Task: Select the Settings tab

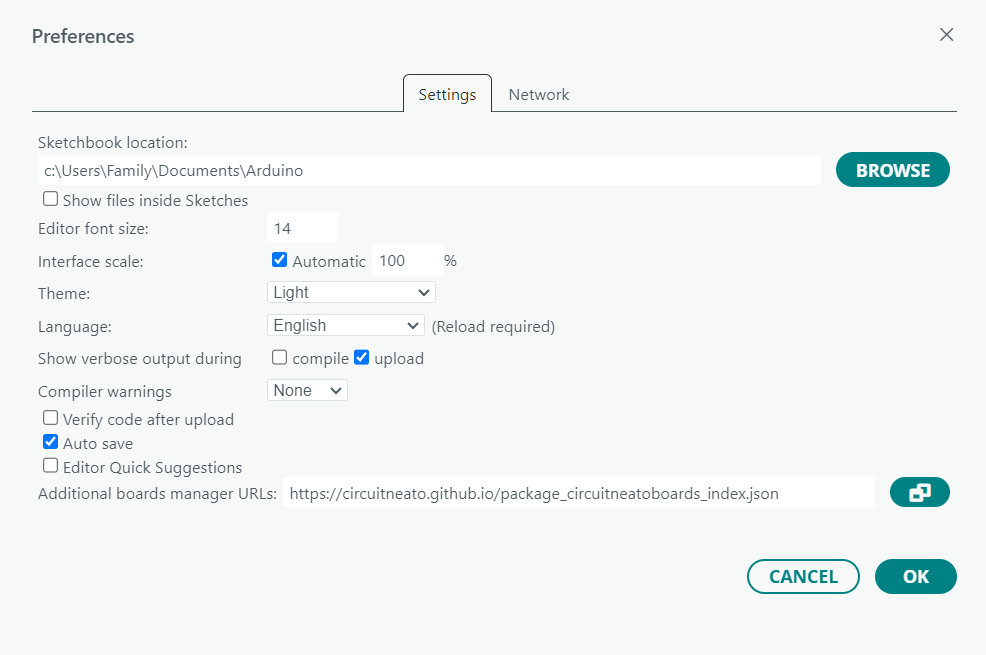Action: point(447,94)
